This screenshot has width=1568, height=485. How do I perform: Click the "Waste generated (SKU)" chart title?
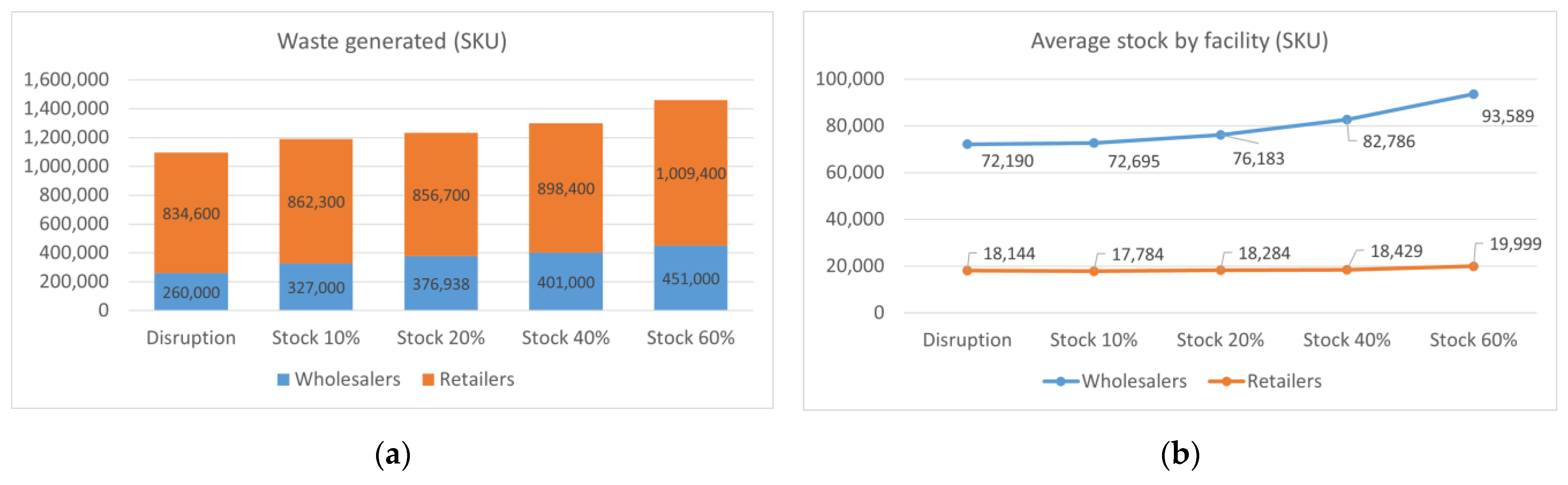click(x=392, y=42)
